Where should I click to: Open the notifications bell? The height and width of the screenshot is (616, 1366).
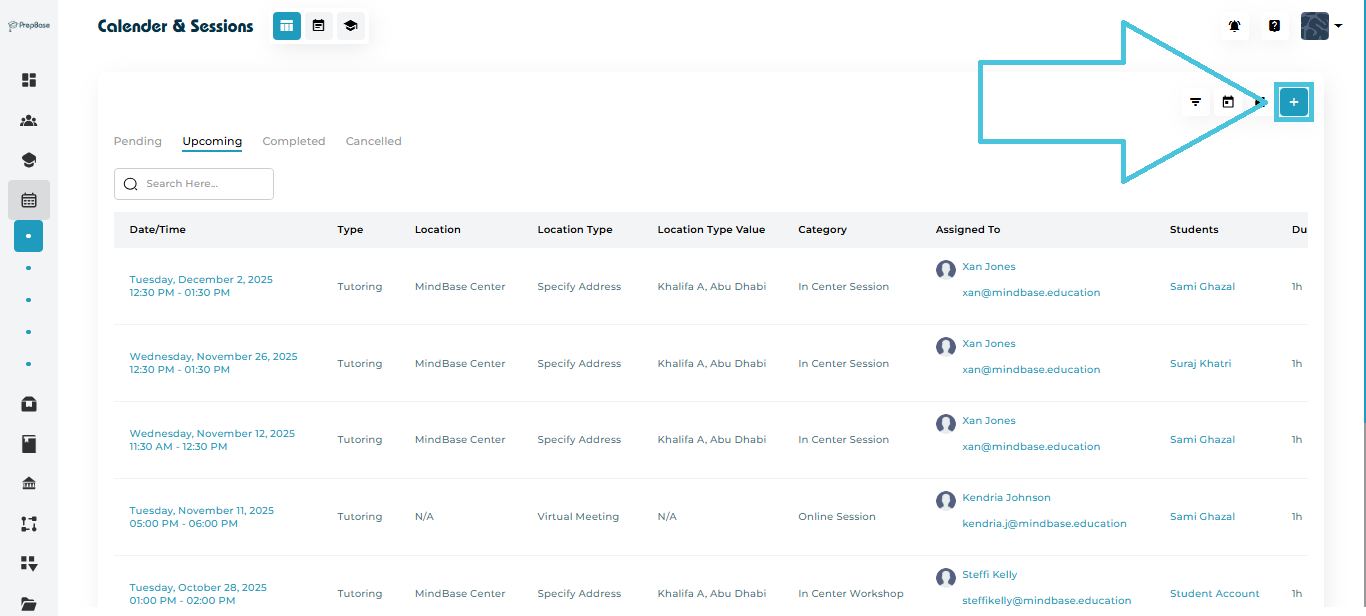point(1235,26)
